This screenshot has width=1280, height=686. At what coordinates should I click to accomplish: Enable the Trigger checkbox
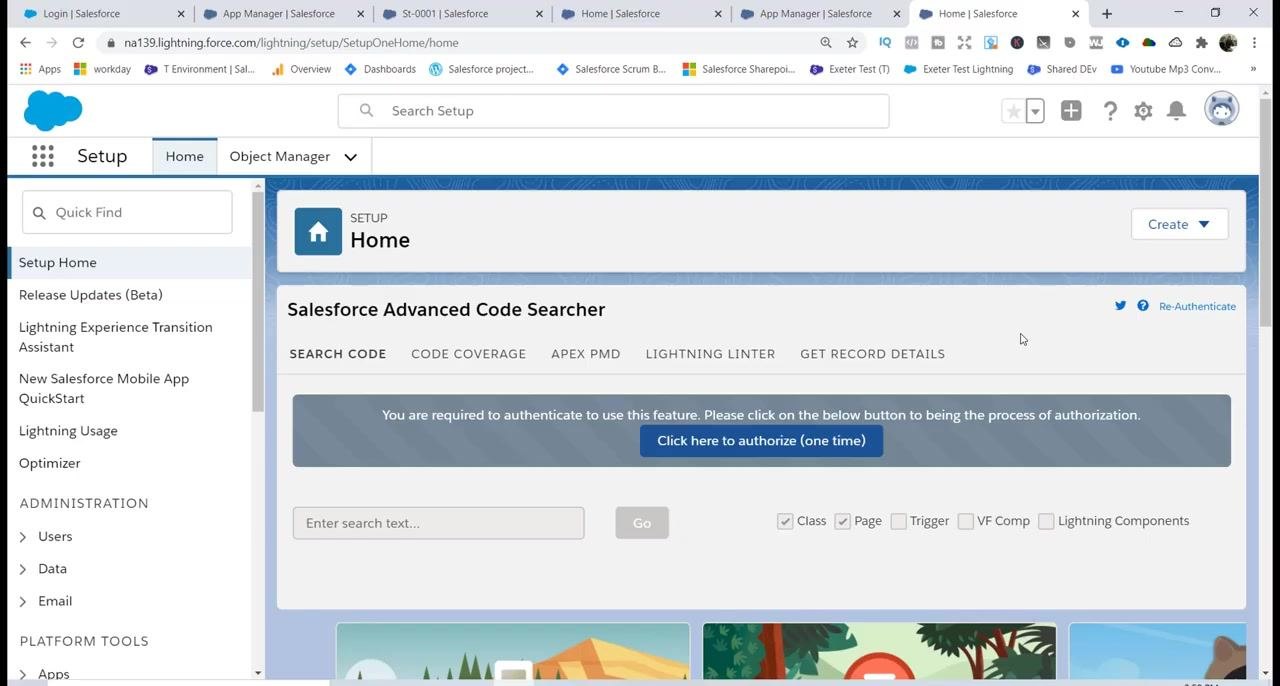898,521
